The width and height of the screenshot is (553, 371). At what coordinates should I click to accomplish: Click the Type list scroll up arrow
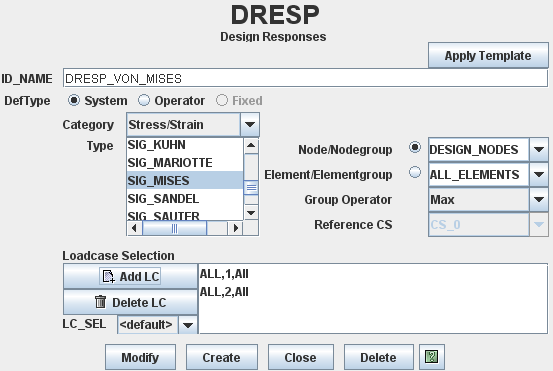[251, 146]
